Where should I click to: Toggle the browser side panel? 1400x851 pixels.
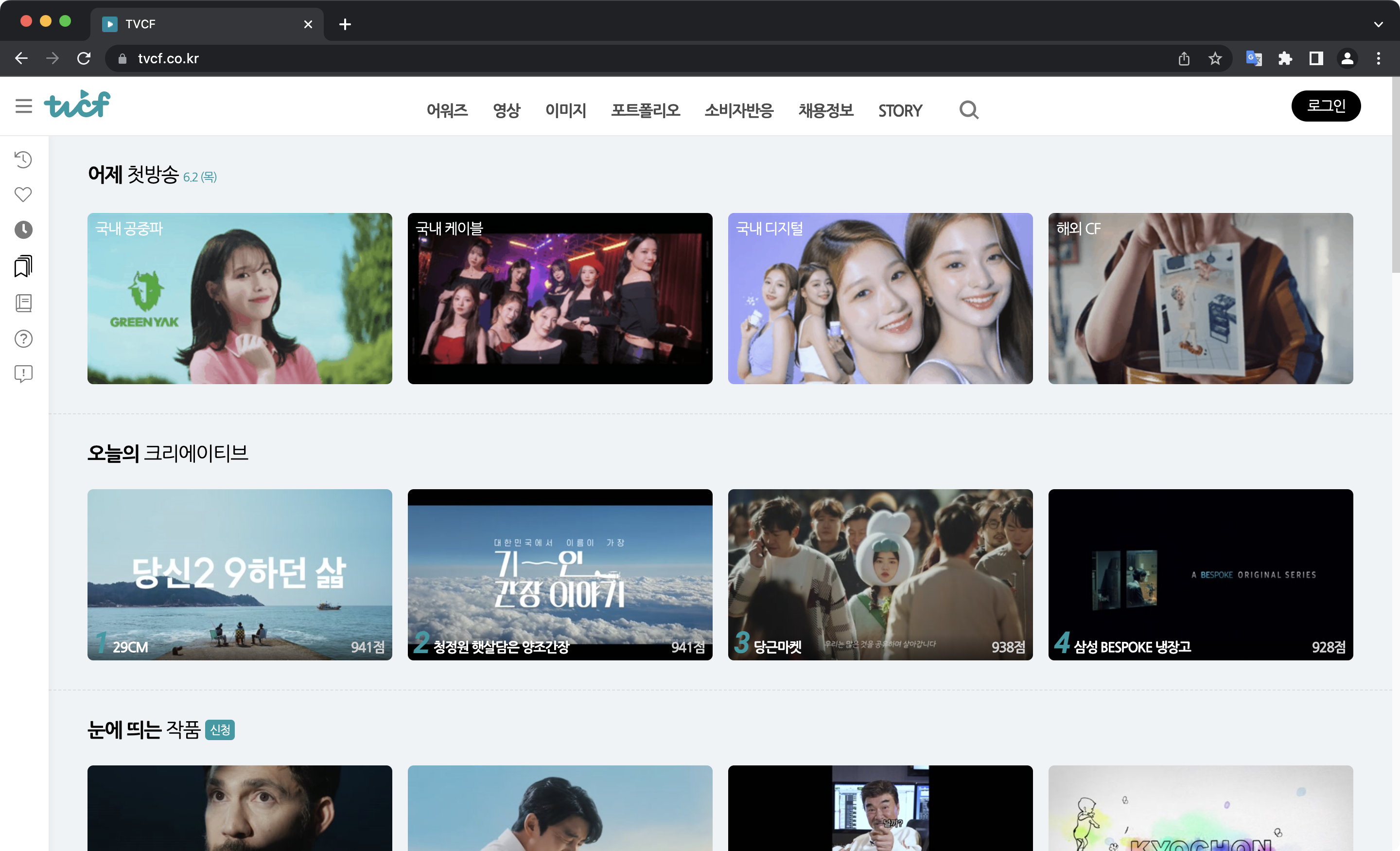1316,58
